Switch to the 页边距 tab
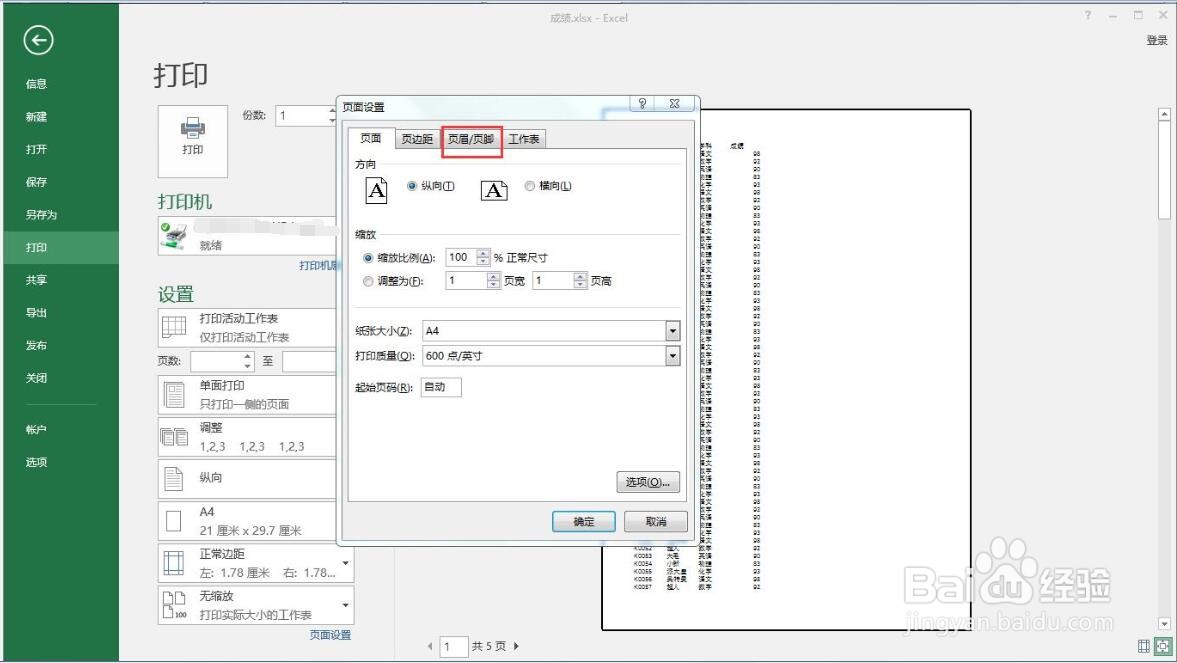The height and width of the screenshot is (663, 1177). (x=417, y=139)
